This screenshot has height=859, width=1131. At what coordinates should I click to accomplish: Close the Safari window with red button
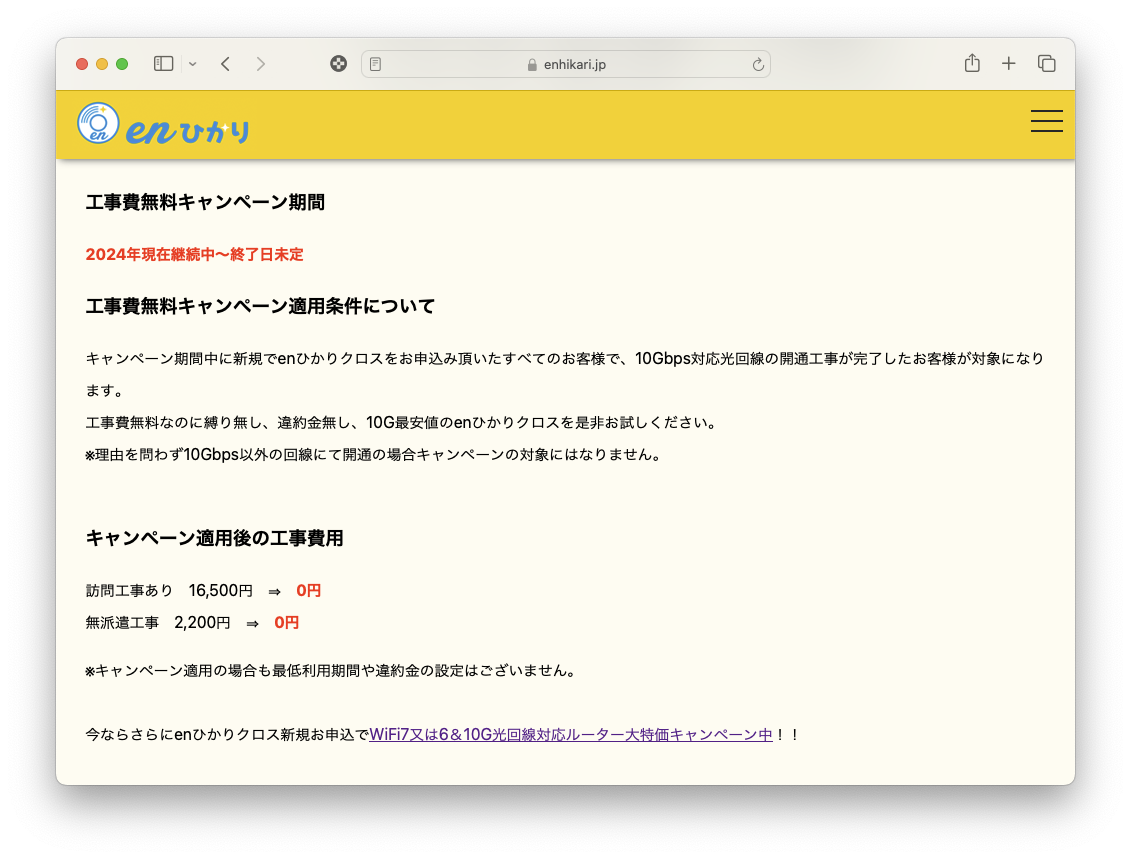[82, 64]
